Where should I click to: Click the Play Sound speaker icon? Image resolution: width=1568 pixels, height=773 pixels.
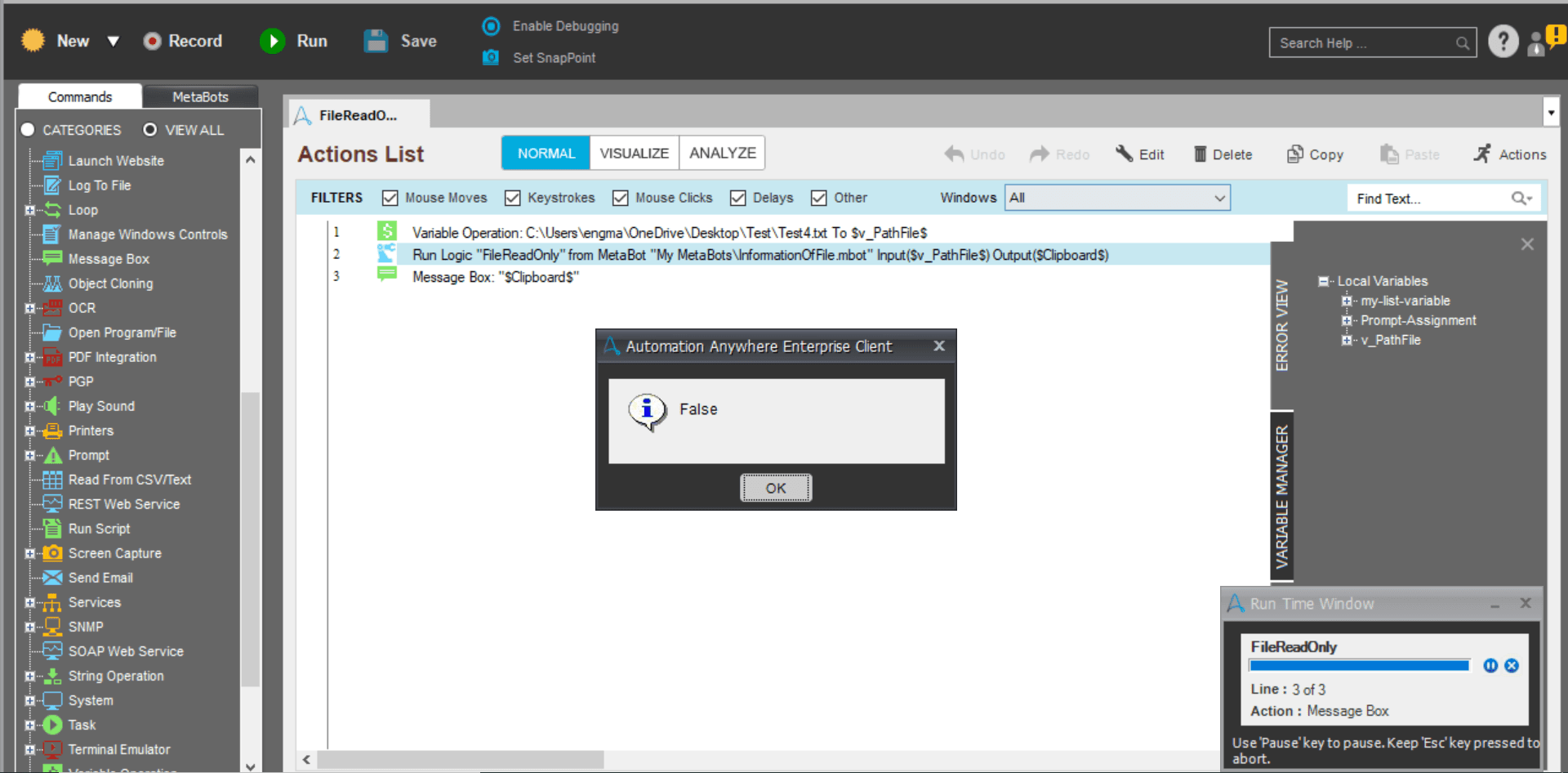(x=52, y=406)
